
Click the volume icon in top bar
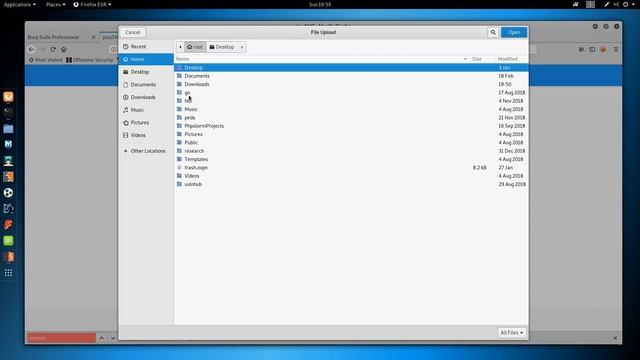click(616, 4)
